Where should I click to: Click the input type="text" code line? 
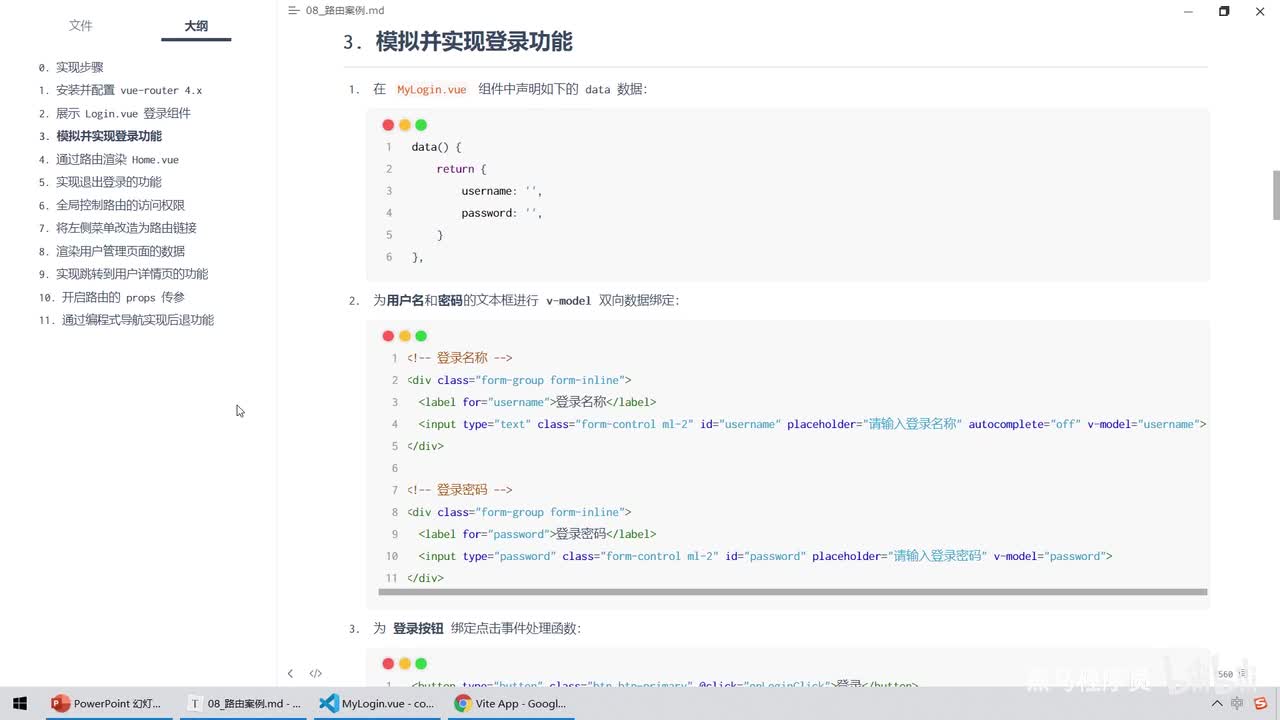(813, 424)
